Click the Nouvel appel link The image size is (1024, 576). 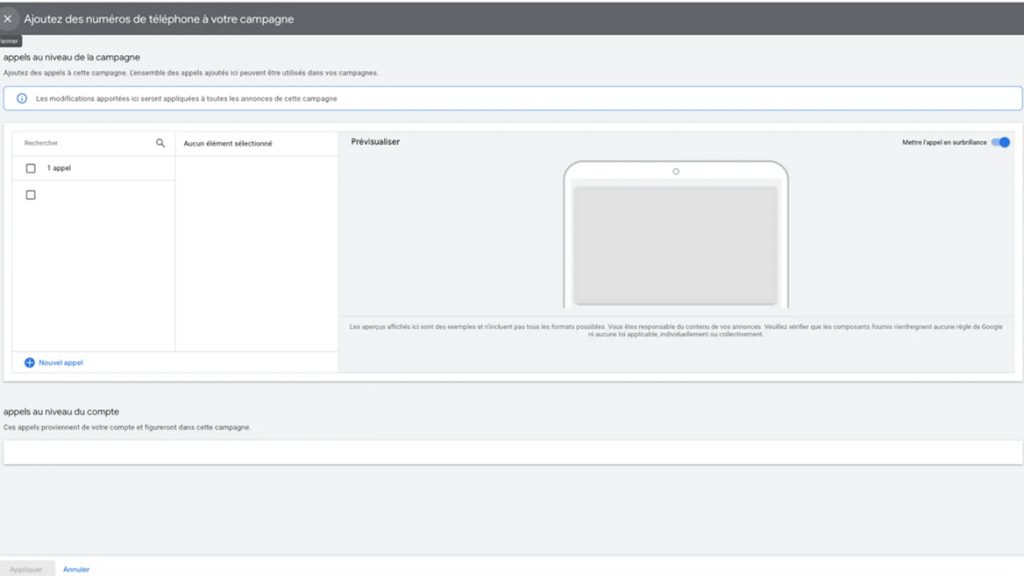pyautogui.click(x=61, y=362)
